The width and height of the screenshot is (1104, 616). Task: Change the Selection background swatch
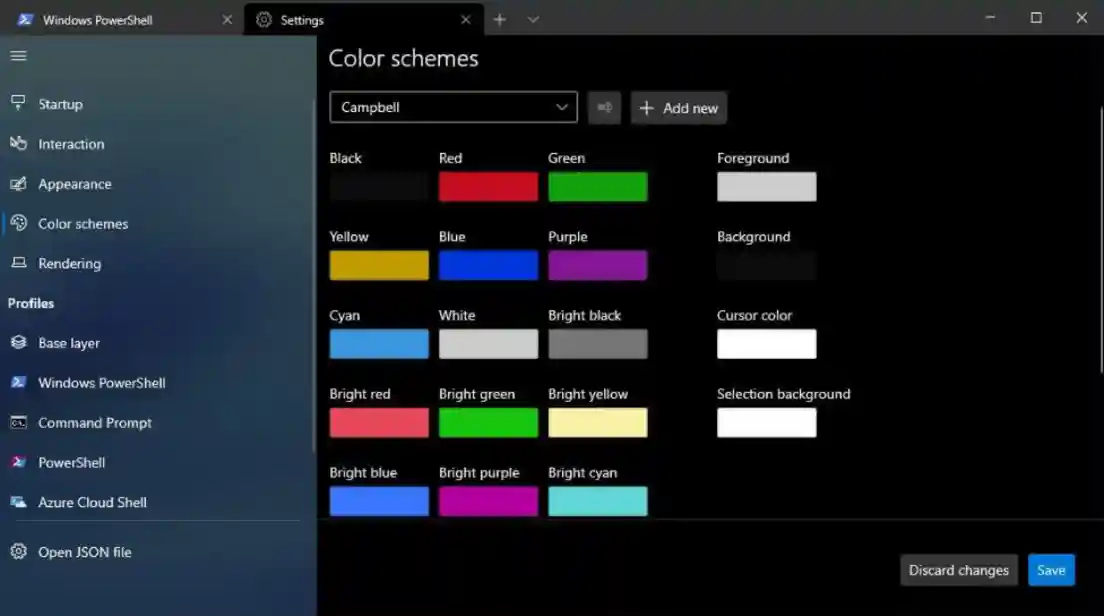click(x=767, y=423)
